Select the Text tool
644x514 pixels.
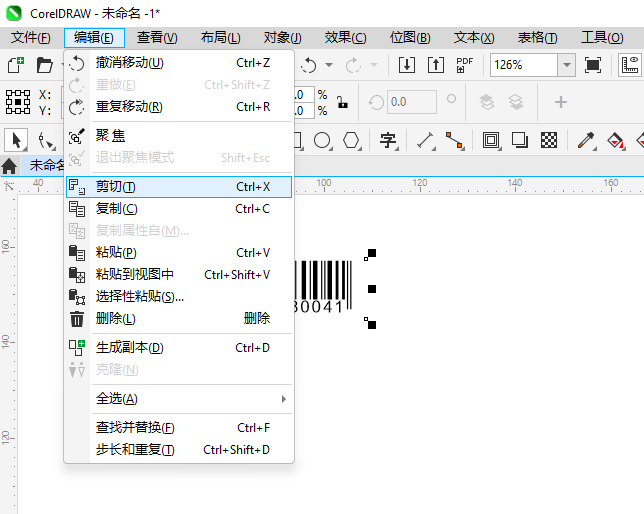388,141
